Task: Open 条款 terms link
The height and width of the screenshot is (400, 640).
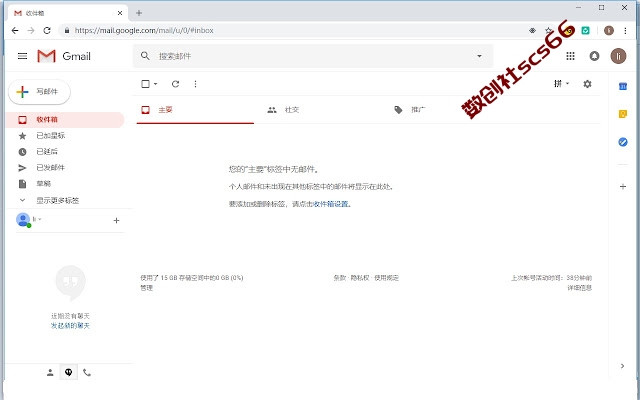Action: tap(340, 278)
